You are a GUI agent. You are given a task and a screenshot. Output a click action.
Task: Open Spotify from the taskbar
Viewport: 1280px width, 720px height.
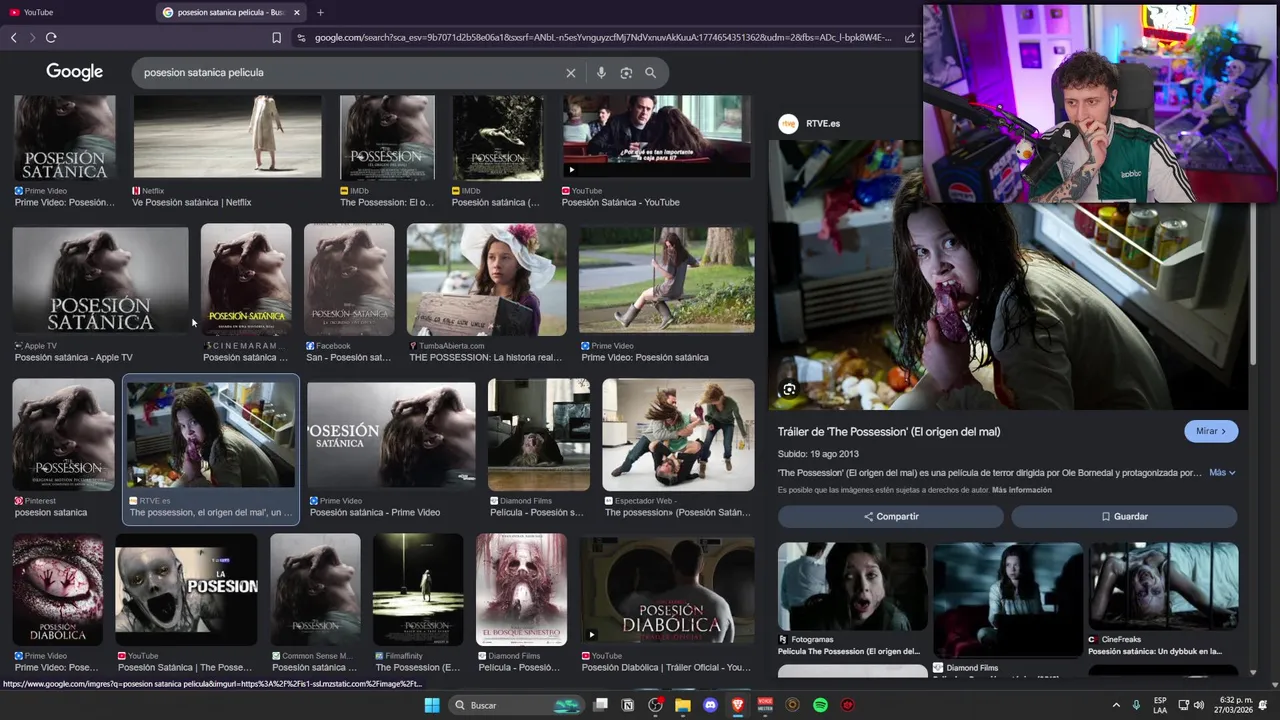click(820, 705)
